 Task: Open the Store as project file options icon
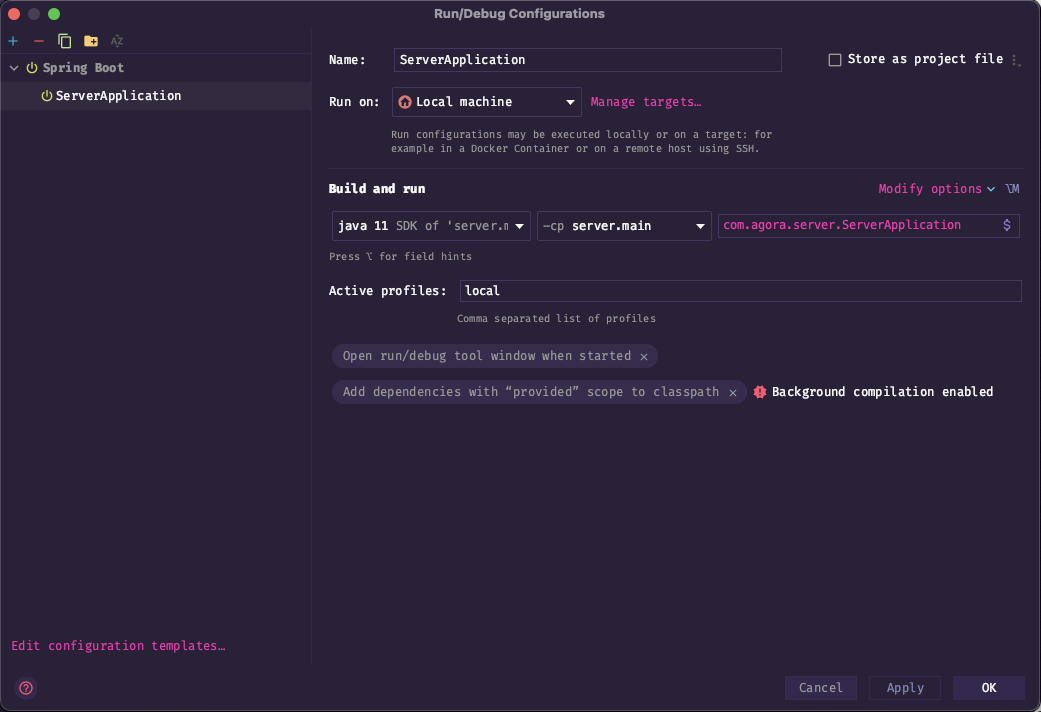coord(1016,60)
